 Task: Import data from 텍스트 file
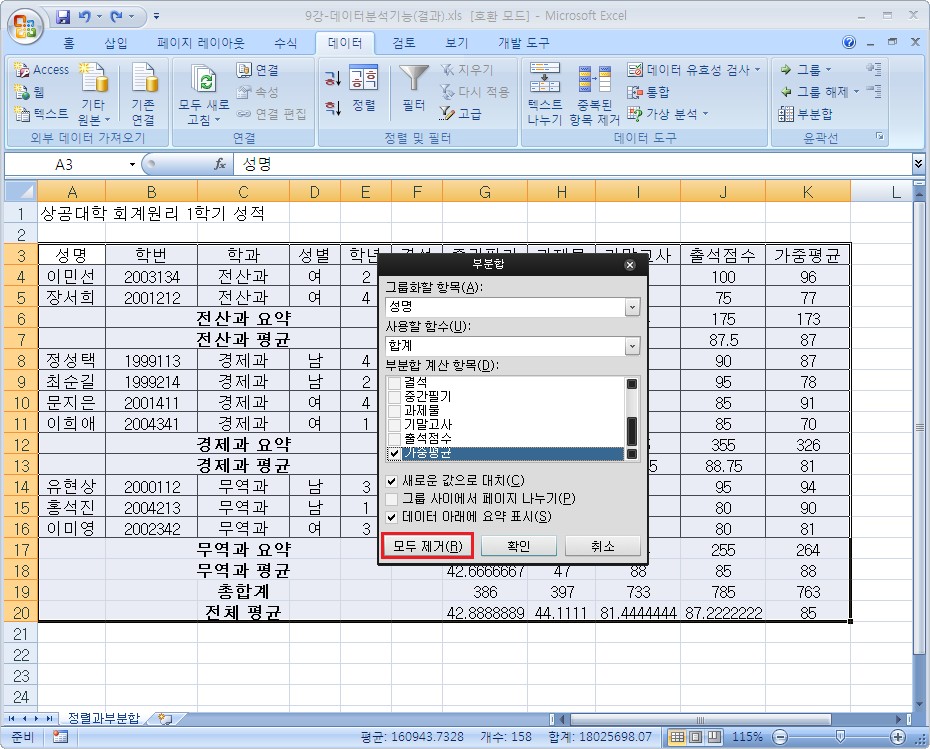click(41, 113)
